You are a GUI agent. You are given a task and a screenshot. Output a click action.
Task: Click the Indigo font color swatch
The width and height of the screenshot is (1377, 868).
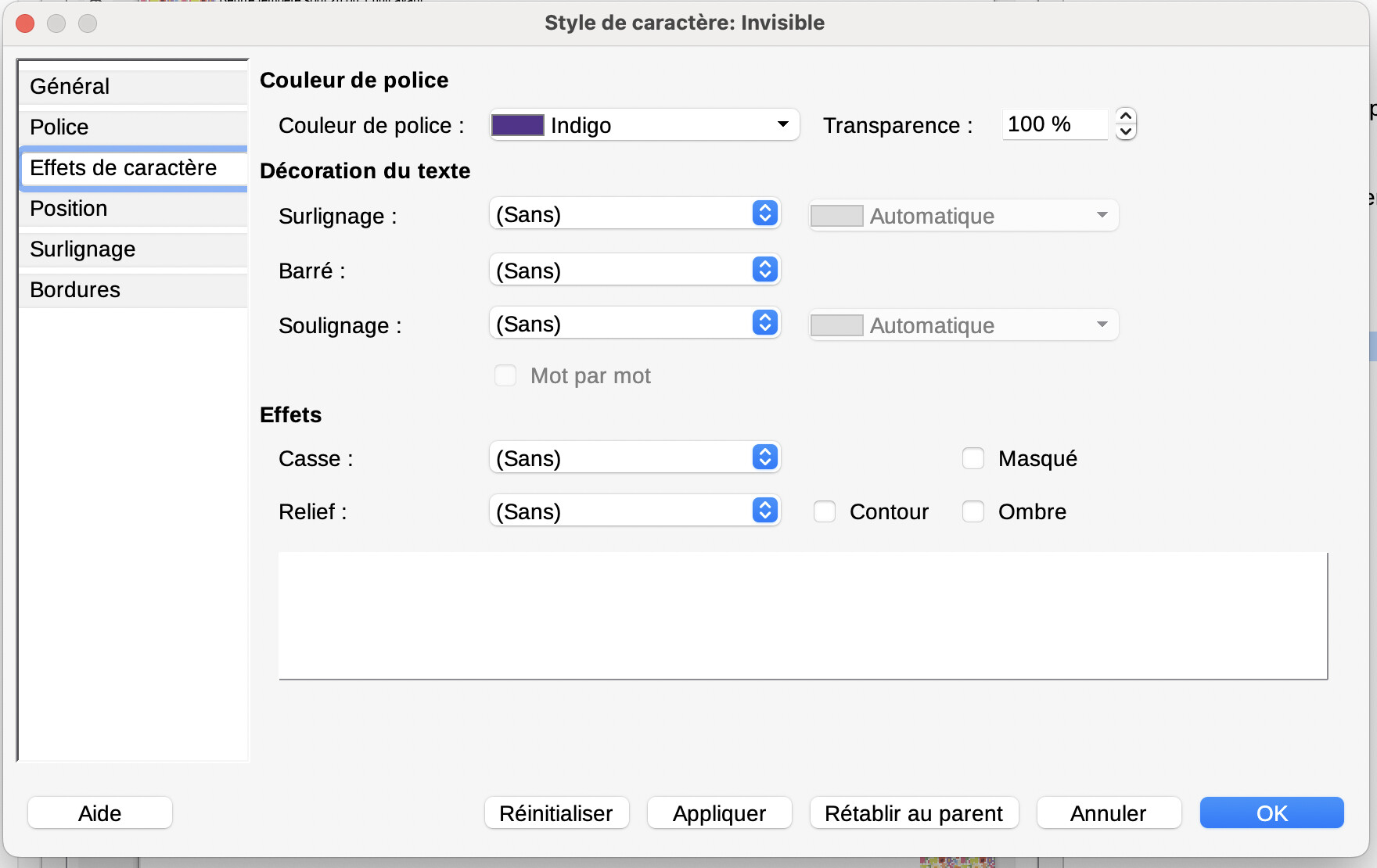517,125
